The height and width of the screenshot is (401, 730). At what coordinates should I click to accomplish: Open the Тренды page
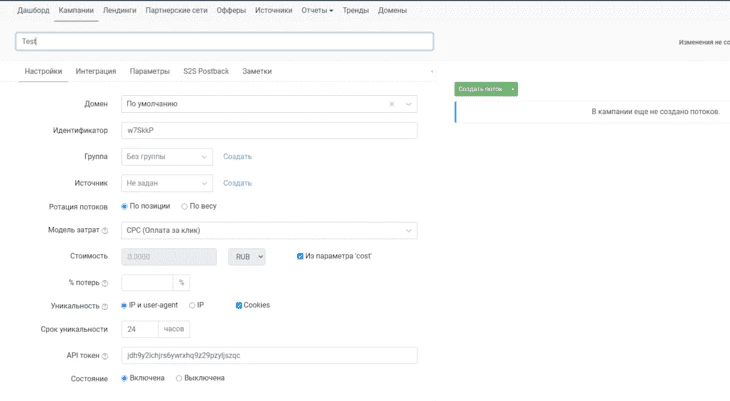[x=356, y=10]
